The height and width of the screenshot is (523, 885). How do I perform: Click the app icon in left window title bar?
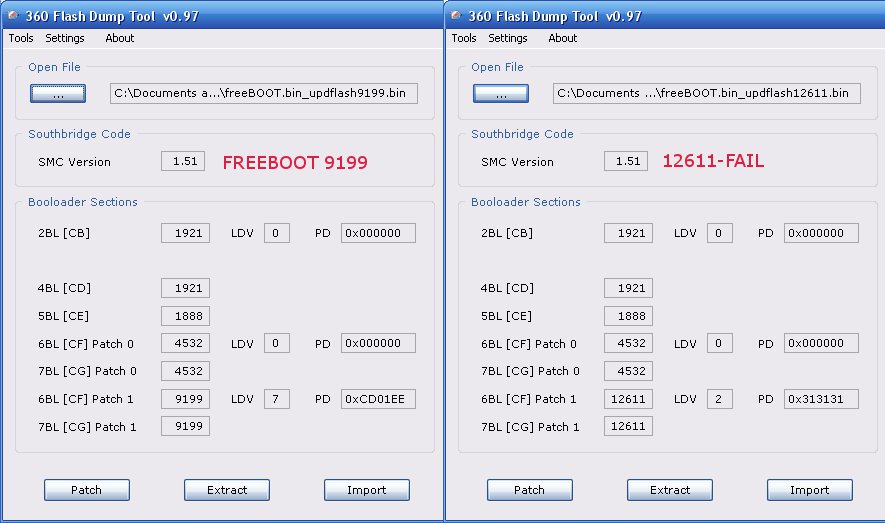point(12,15)
